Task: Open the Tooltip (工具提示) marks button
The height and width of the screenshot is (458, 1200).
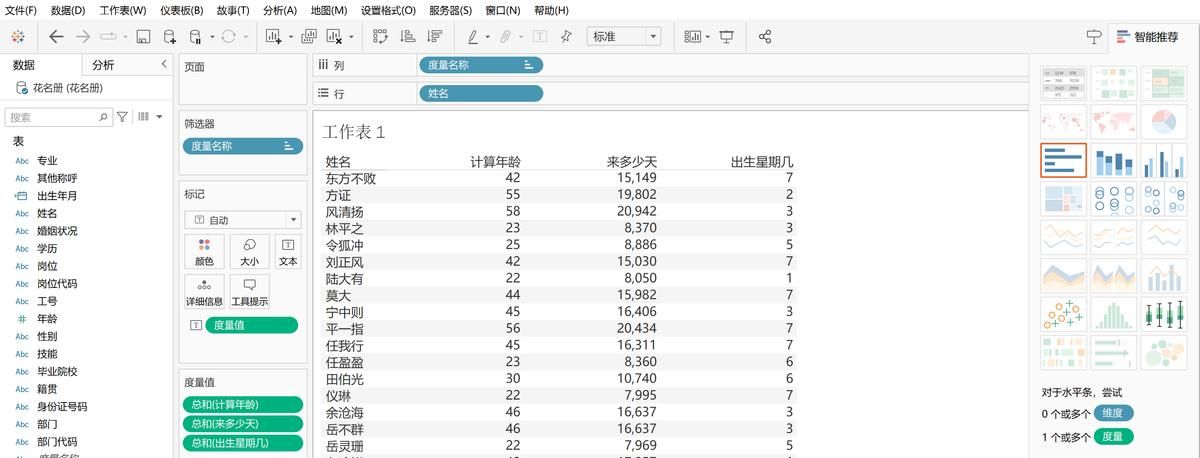Action: click(249, 293)
